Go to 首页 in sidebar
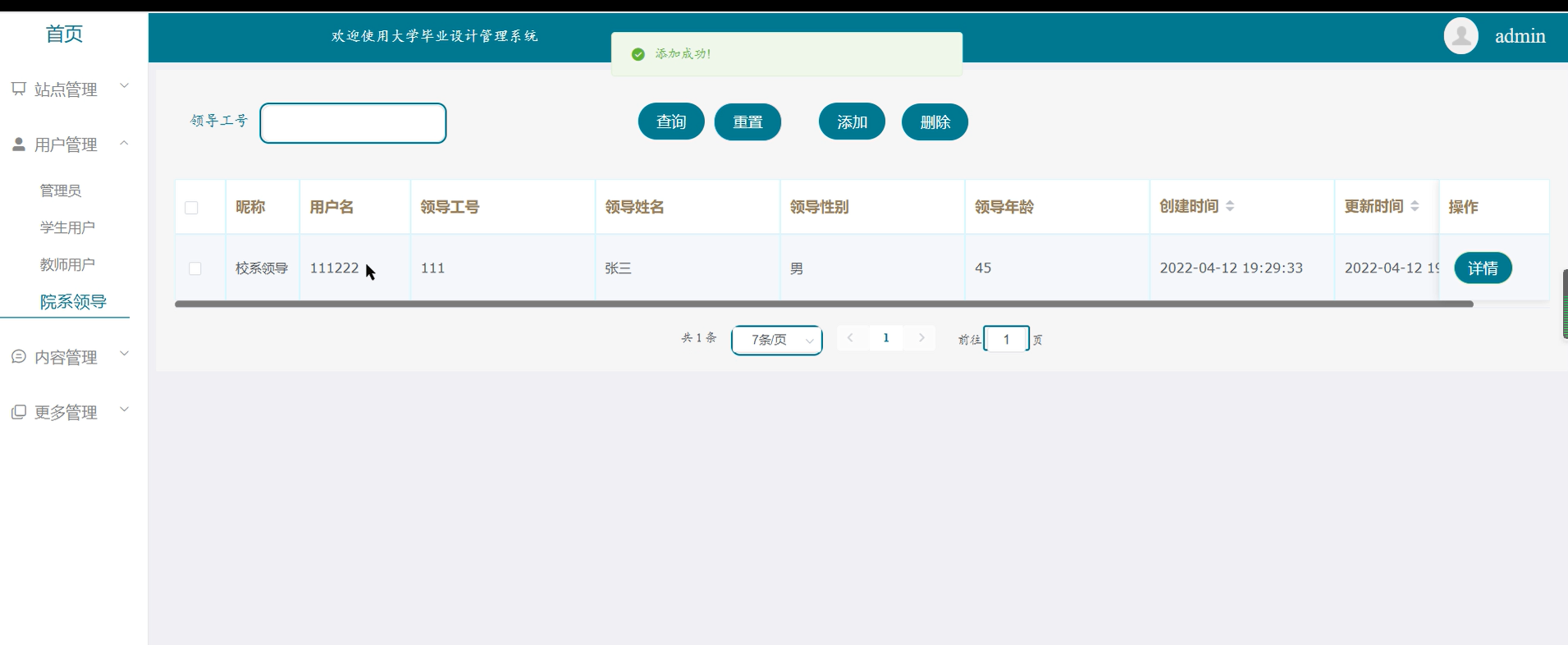The image size is (1568, 645). coord(64,34)
